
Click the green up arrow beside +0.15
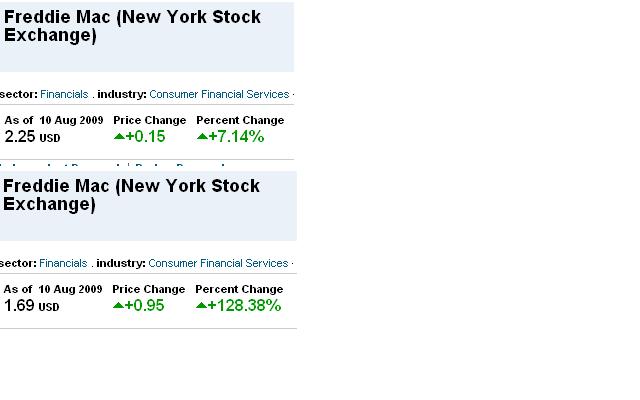click(119, 137)
